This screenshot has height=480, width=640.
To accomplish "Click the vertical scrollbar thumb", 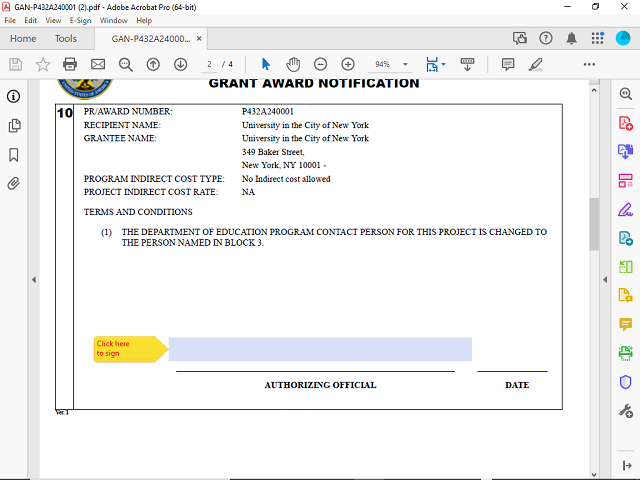I will pyautogui.click(x=593, y=225).
